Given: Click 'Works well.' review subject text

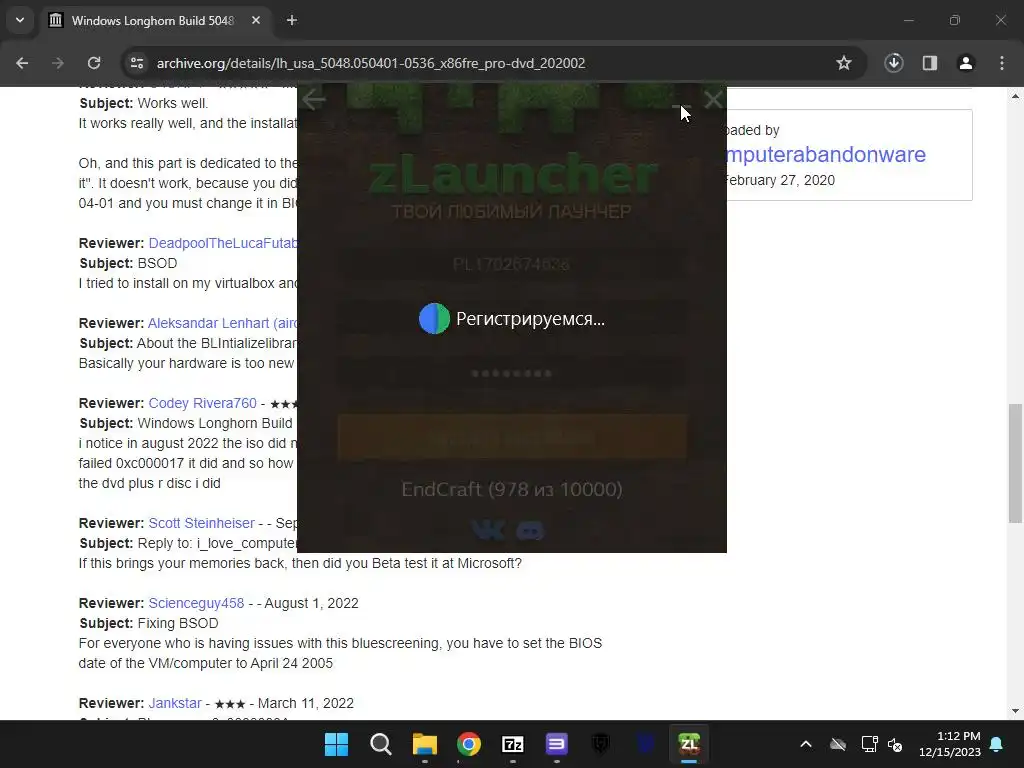Looking at the screenshot, I should coord(173,103).
